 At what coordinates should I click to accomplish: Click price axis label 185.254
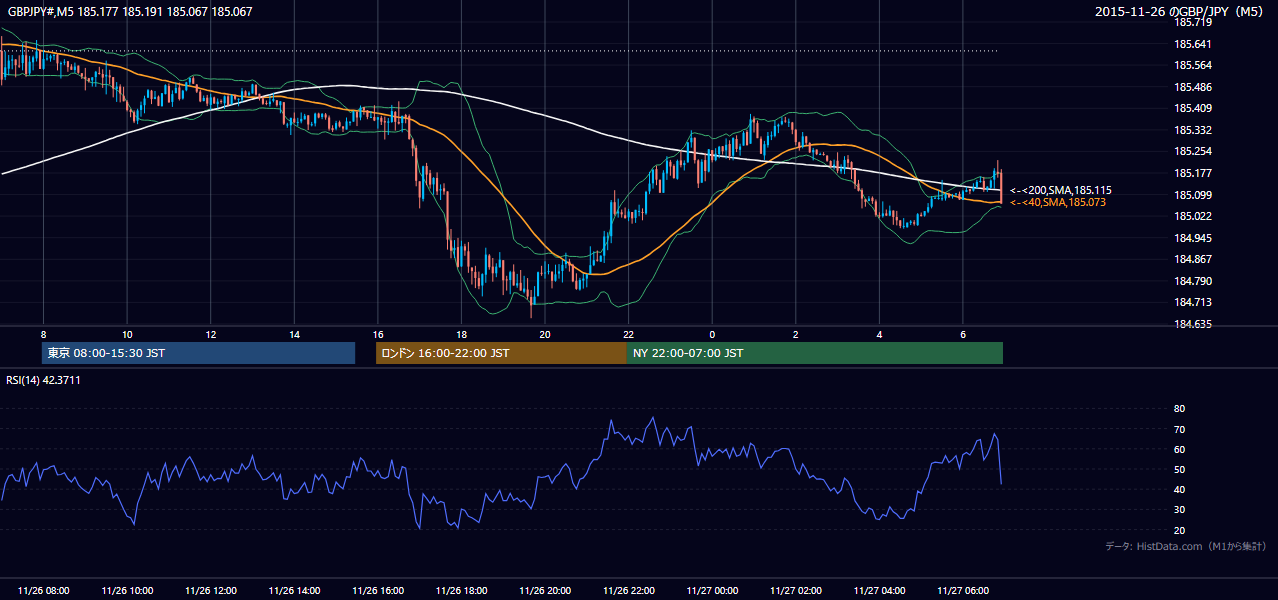[x=1193, y=152]
